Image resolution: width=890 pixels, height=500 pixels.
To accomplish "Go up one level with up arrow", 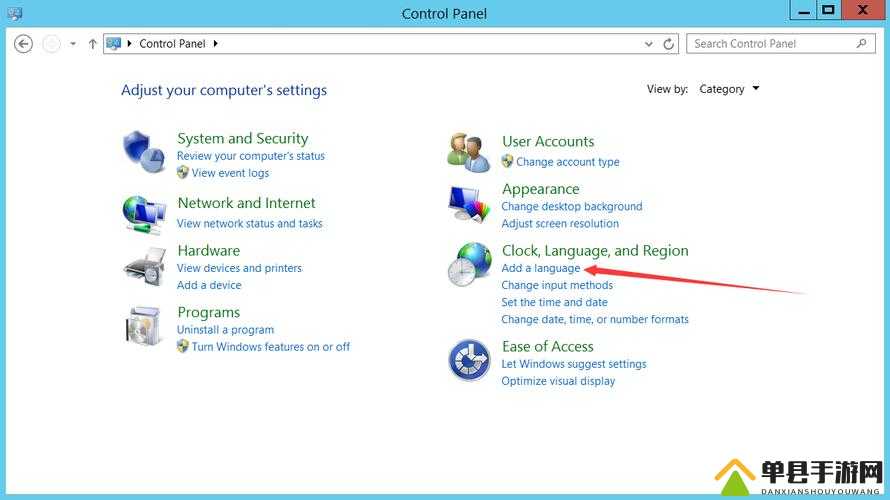I will 93,44.
